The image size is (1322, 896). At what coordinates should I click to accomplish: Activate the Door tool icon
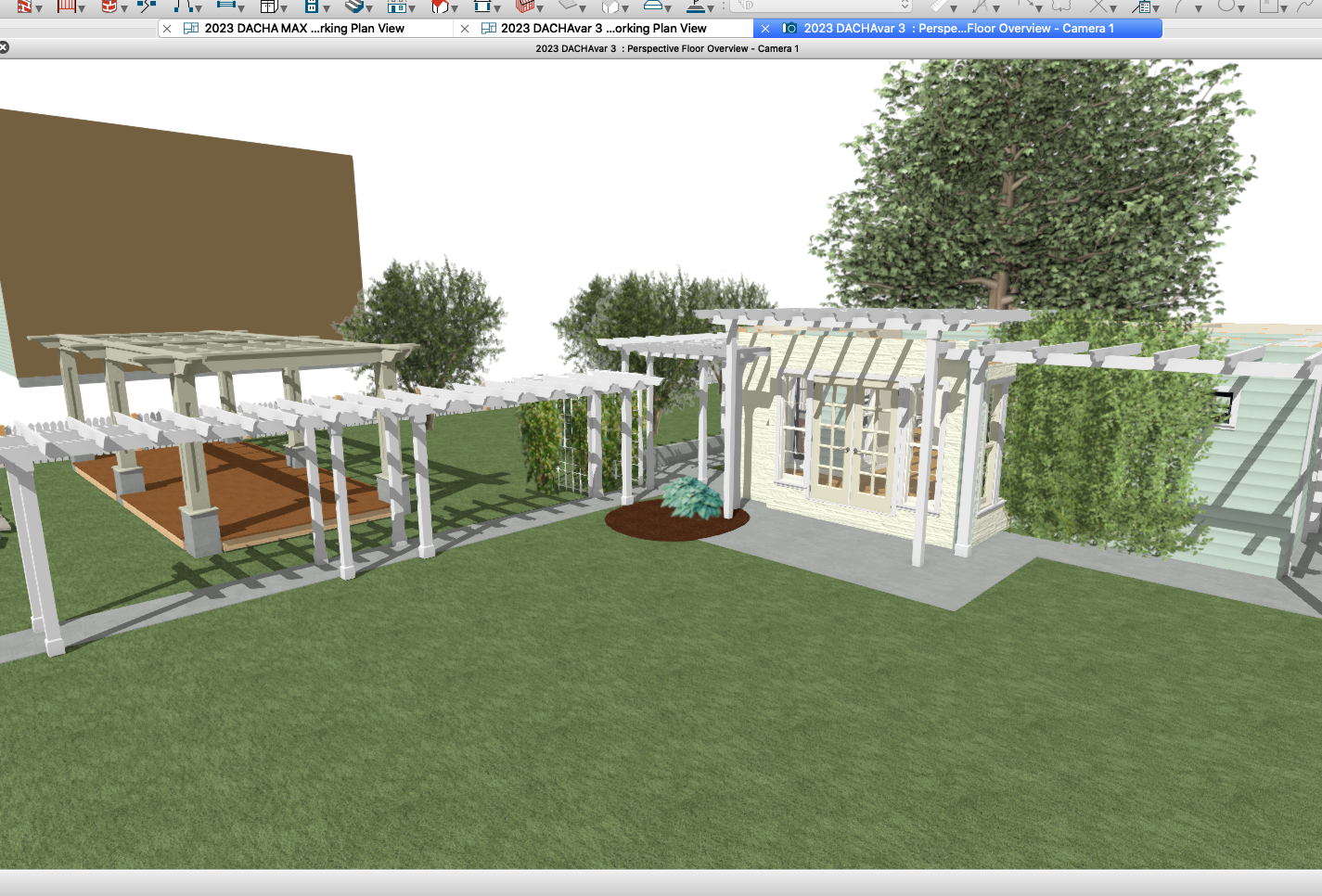pyautogui.click(x=311, y=6)
